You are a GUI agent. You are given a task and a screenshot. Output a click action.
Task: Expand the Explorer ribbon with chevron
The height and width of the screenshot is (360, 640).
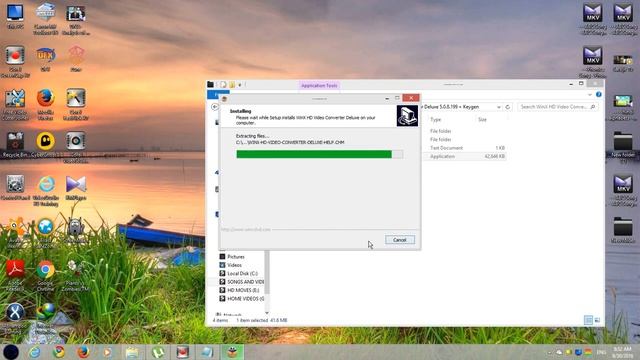point(590,95)
